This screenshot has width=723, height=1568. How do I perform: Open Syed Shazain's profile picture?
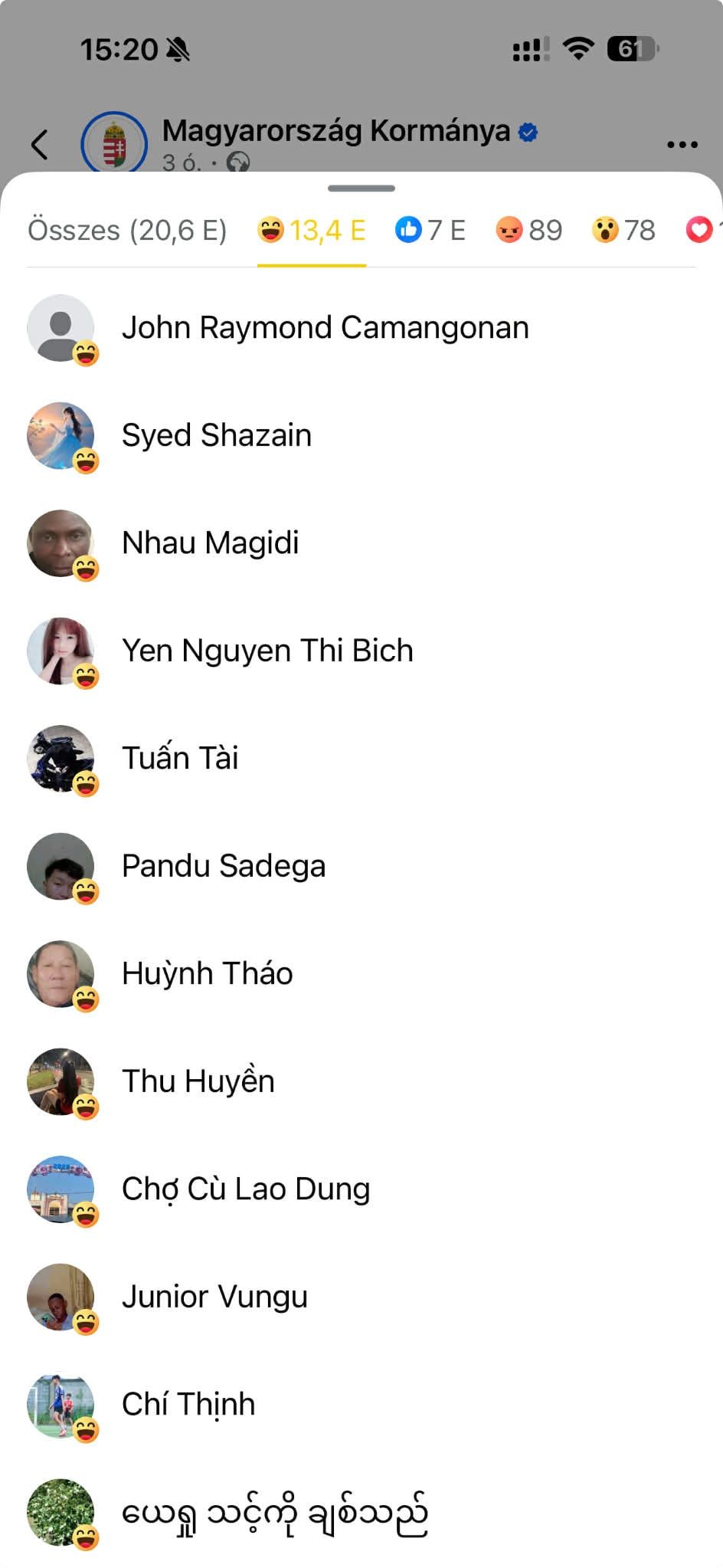61,435
